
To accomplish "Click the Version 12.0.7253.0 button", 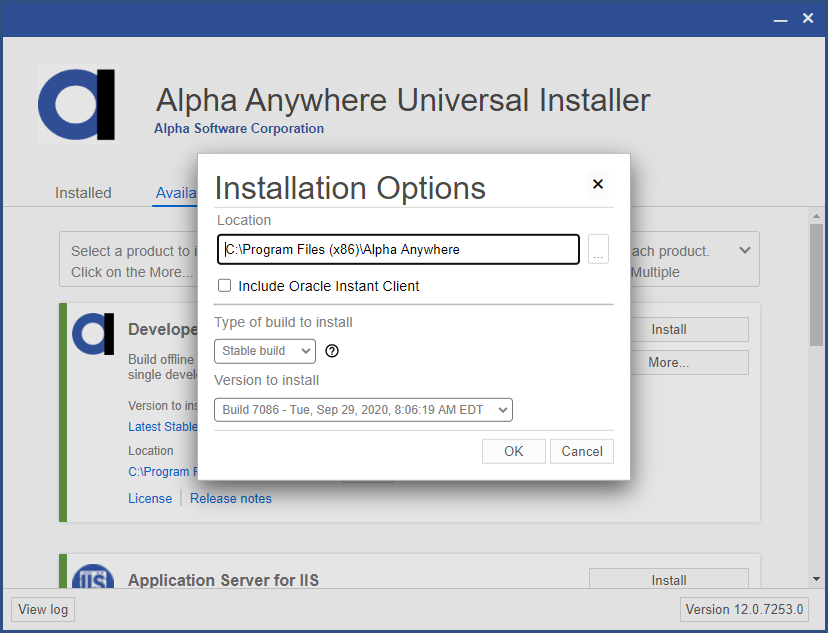I will [744, 609].
